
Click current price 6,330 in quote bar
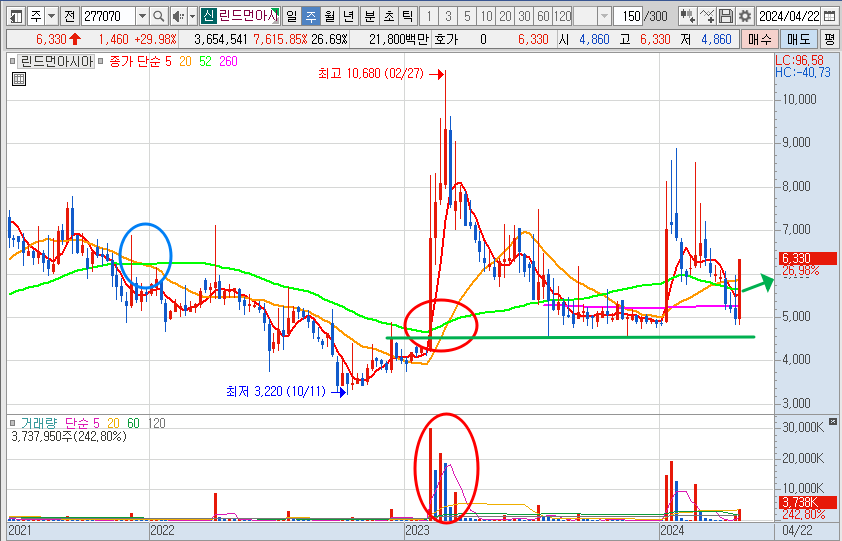tap(52, 39)
